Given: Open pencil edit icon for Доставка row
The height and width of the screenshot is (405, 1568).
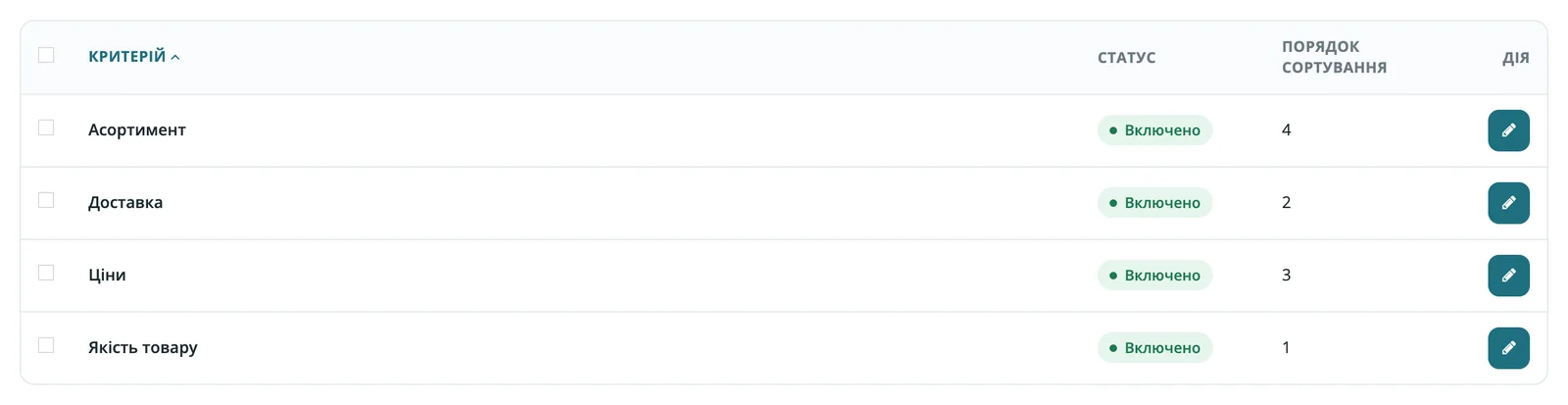Looking at the screenshot, I should (x=1508, y=203).
